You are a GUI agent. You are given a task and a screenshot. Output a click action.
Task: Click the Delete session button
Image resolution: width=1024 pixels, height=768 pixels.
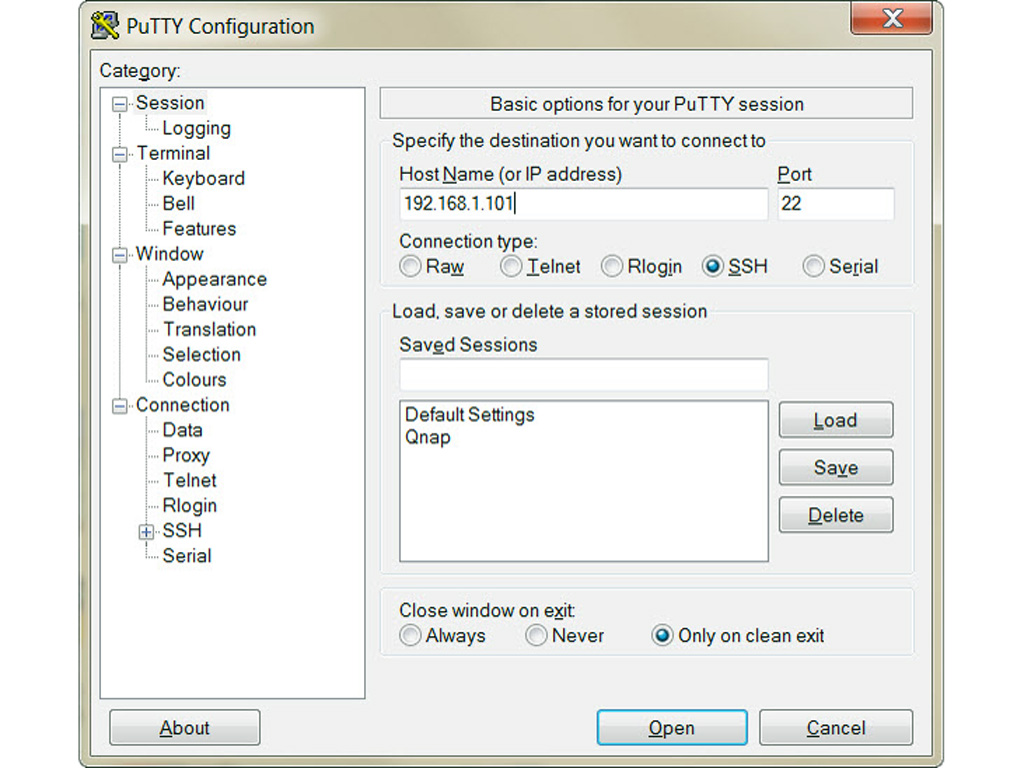(836, 515)
